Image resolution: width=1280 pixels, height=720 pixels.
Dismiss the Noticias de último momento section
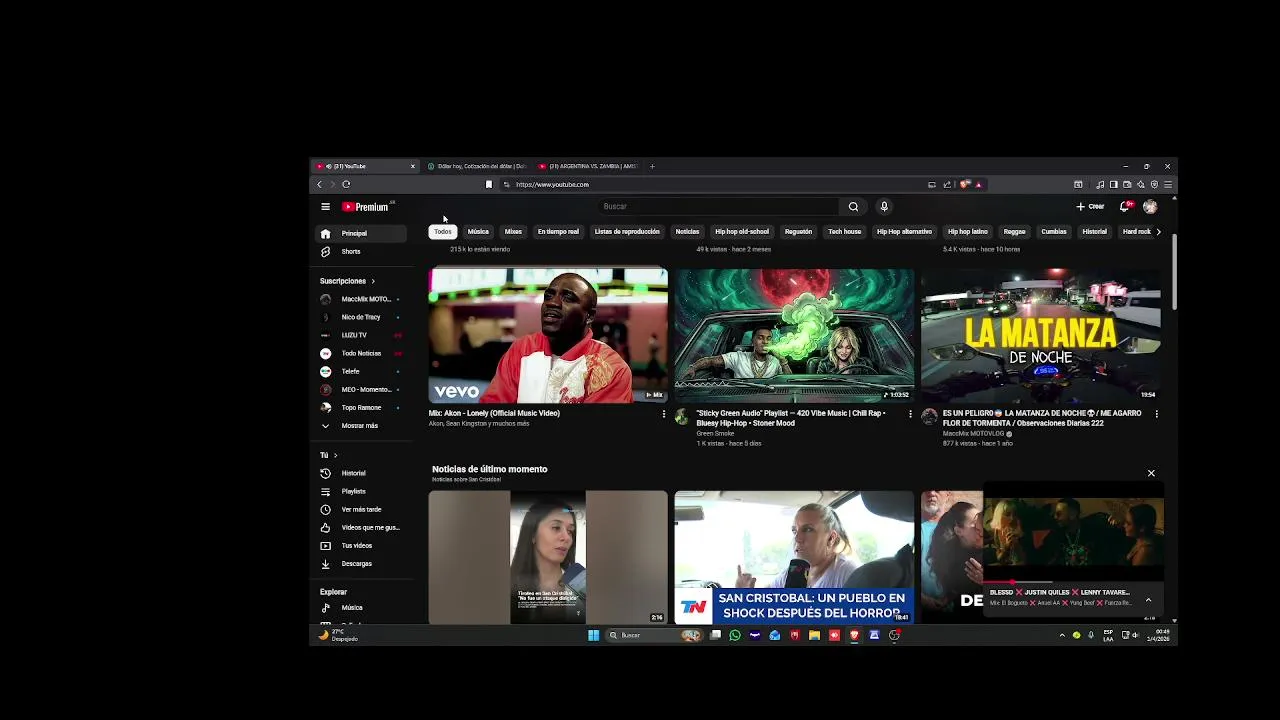click(1151, 473)
